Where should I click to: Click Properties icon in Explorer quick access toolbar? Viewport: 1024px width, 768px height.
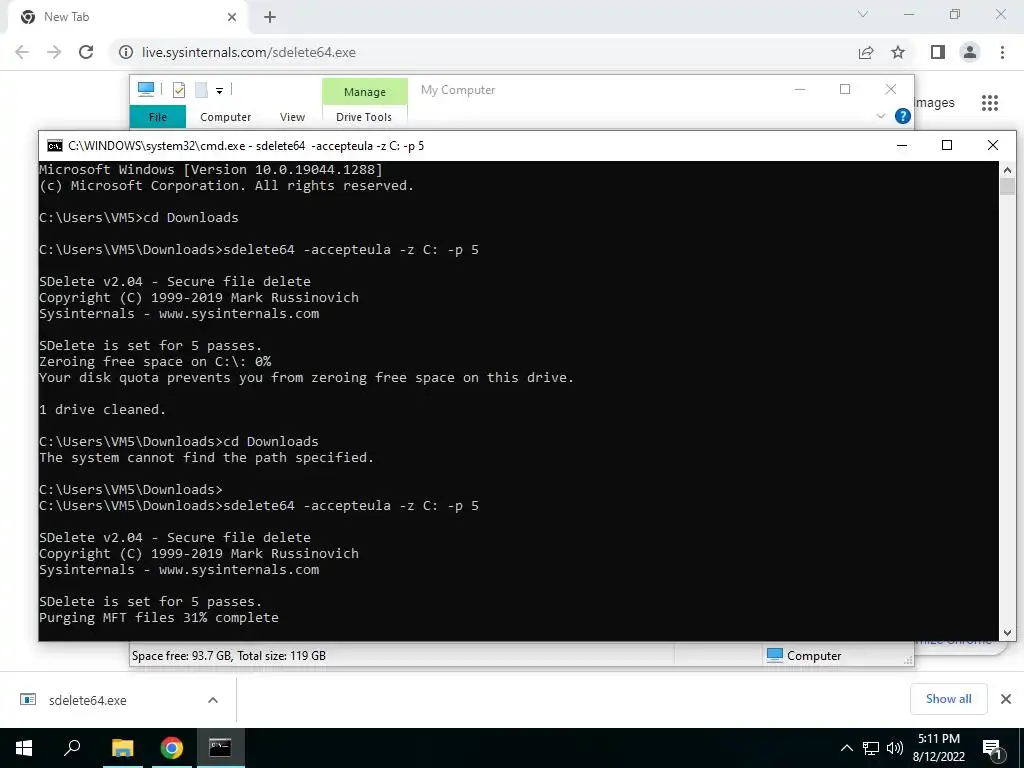(178, 90)
